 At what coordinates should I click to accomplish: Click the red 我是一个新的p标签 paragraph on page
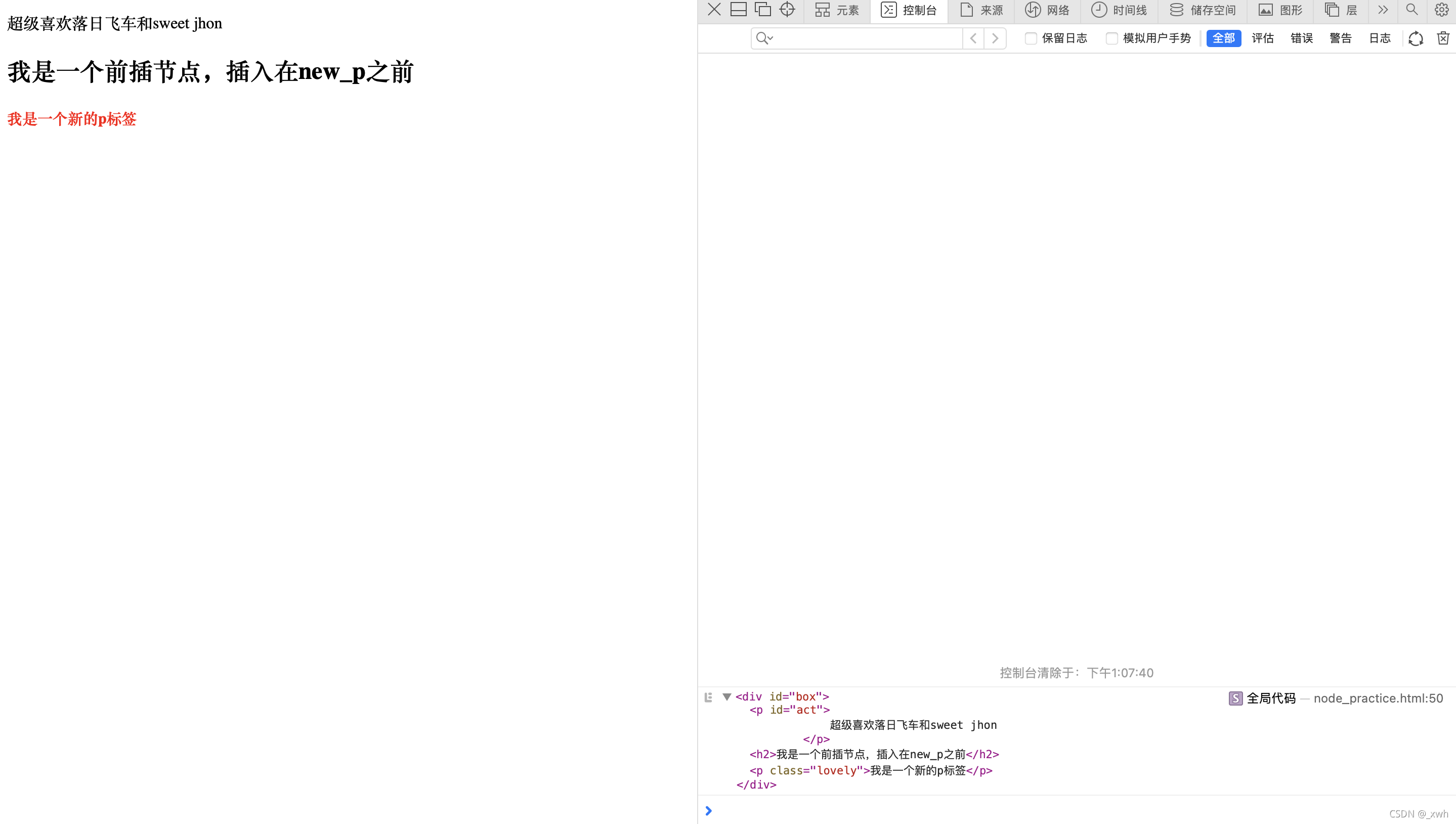pos(72,119)
